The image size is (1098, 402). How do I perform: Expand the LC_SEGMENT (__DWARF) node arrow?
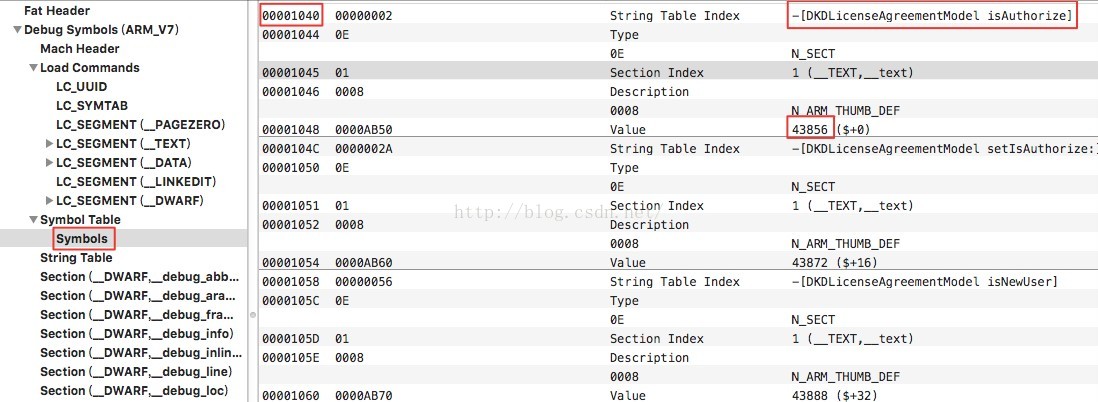point(49,201)
